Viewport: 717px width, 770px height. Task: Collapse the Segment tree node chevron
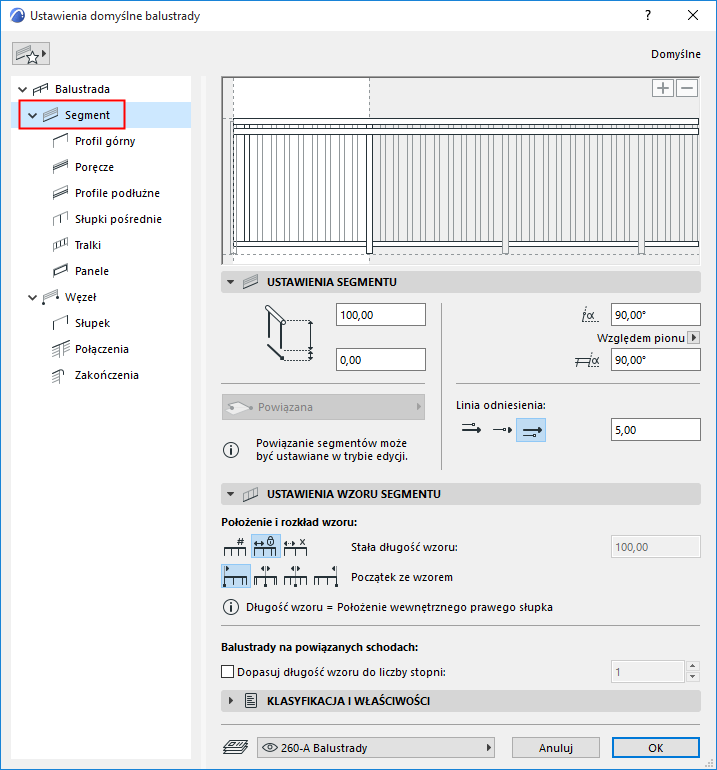click(x=32, y=115)
